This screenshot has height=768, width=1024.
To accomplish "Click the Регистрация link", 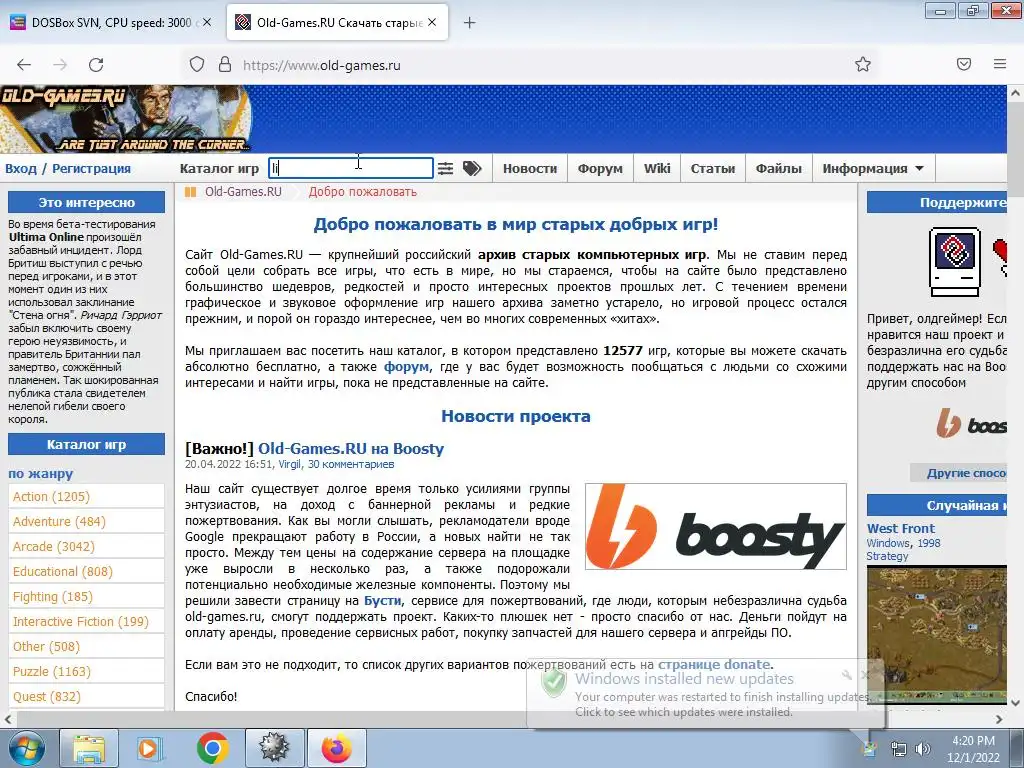I will pyautogui.click(x=91, y=168).
